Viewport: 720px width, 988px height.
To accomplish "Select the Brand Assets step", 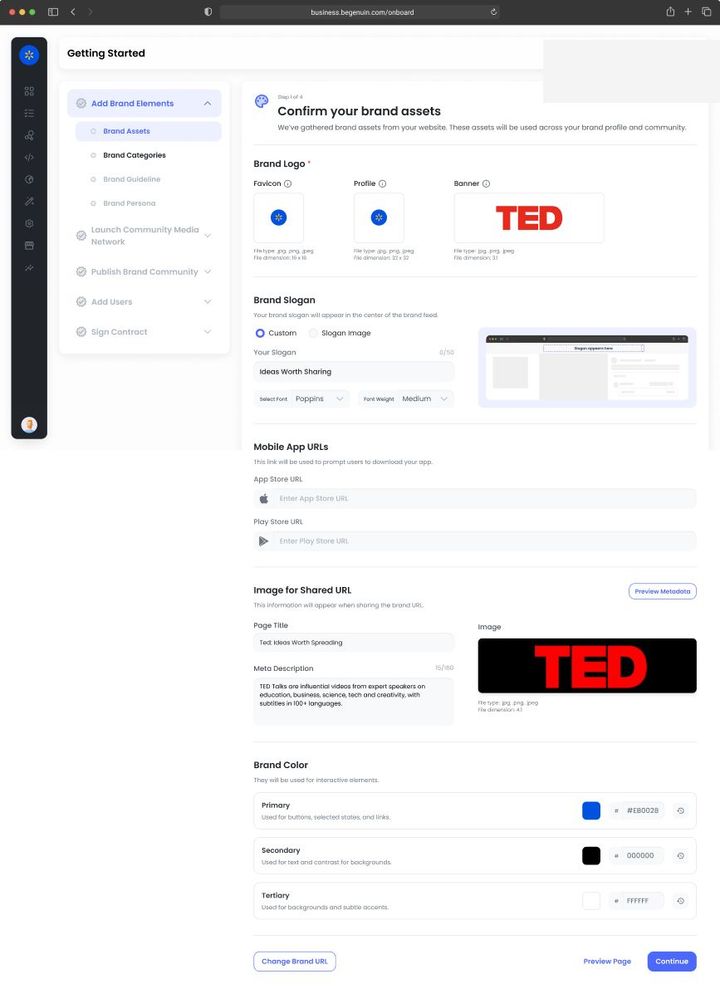I will pos(148,131).
